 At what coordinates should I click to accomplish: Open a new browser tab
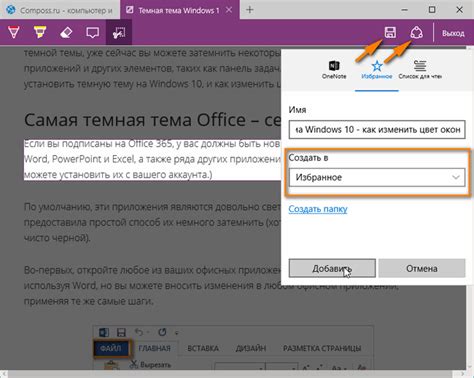(x=250, y=10)
